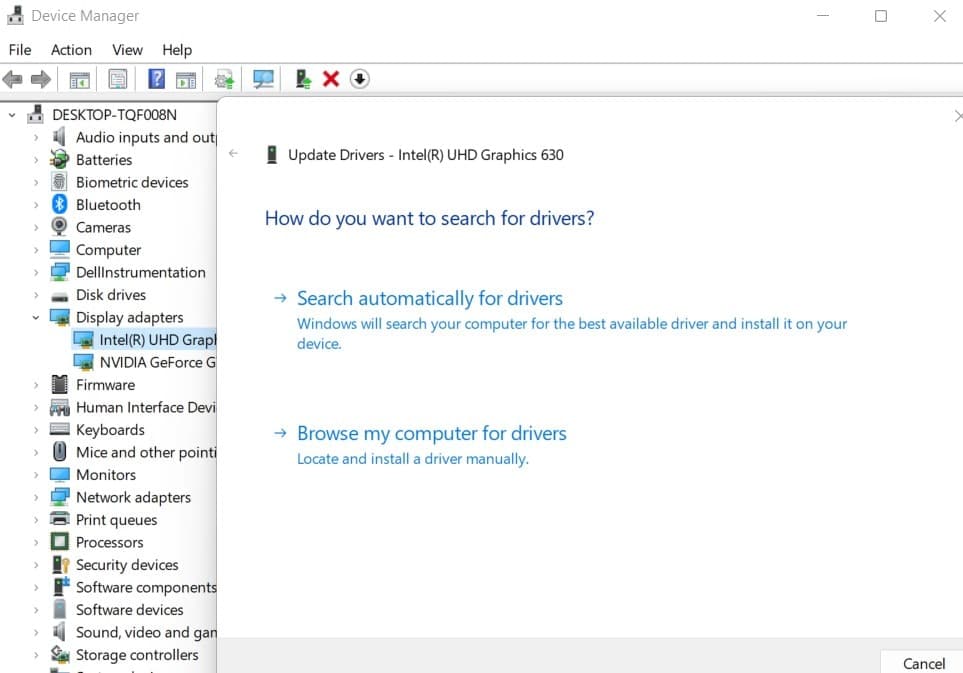The width and height of the screenshot is (963, 673).
Task: Choose Search automatically for drivers
Action: (429, 298)
